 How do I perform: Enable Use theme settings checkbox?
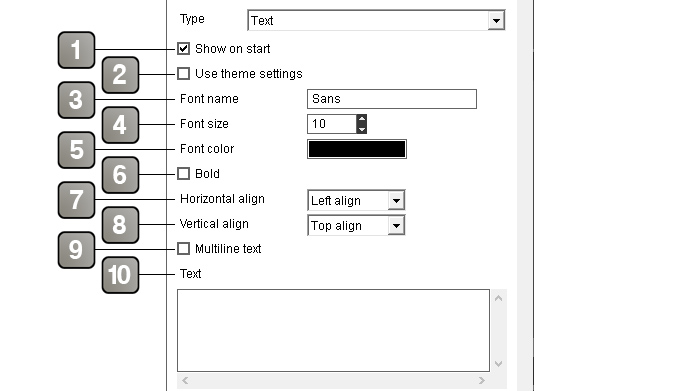[x=183, y=74]
